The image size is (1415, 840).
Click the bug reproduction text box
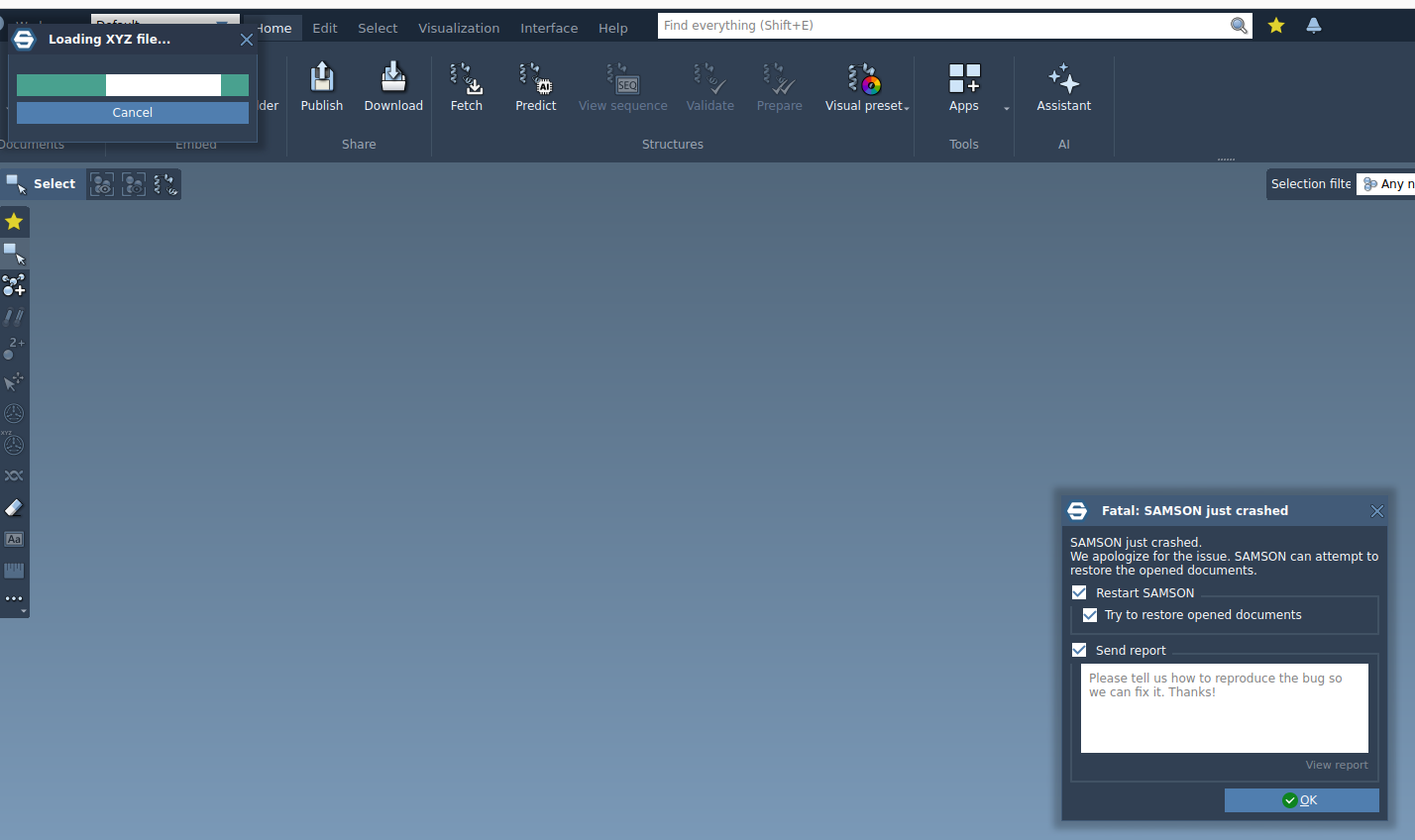[1225, 708]
